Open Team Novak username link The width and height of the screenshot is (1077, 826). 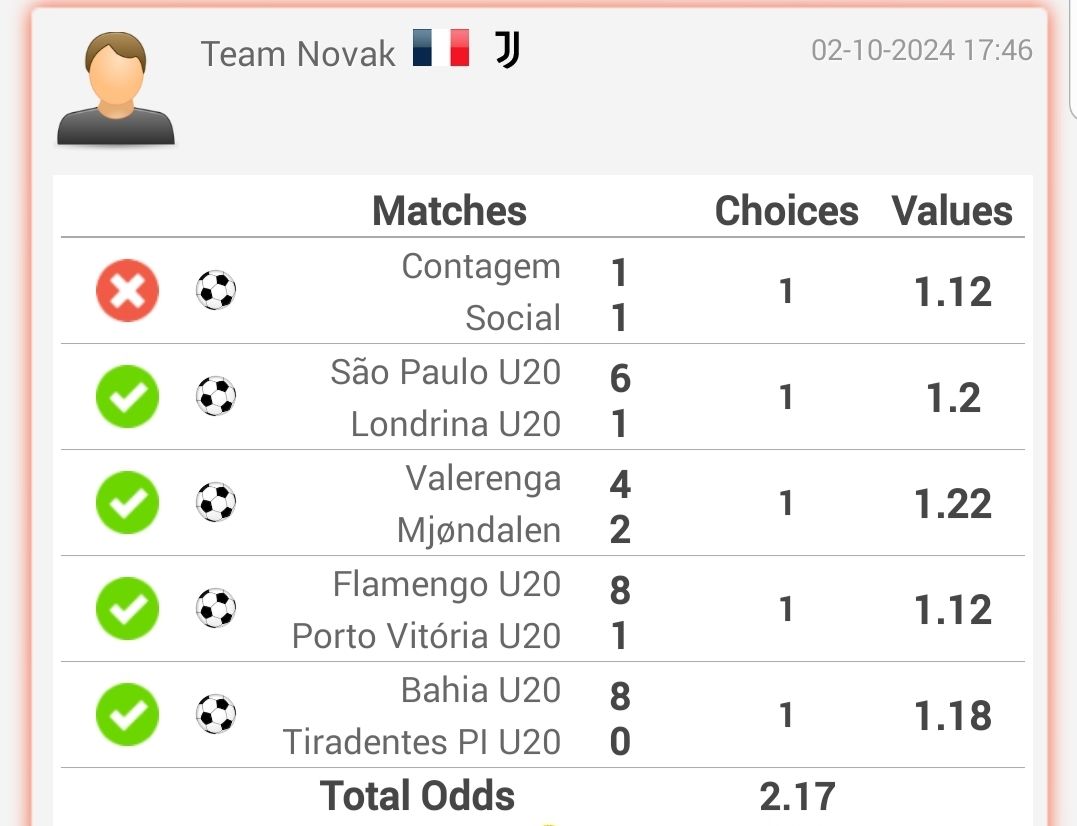coord(297,54)
